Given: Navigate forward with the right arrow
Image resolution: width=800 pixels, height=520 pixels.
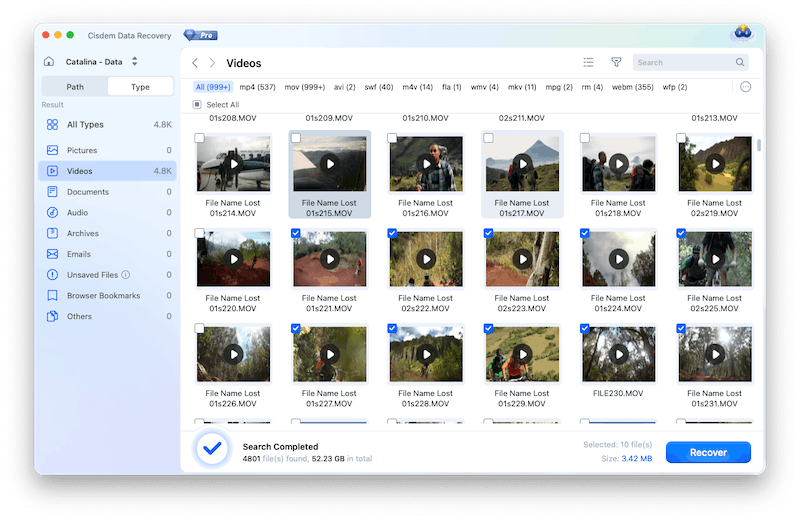Looking at the screenshot, I should [x=212, y=63].
